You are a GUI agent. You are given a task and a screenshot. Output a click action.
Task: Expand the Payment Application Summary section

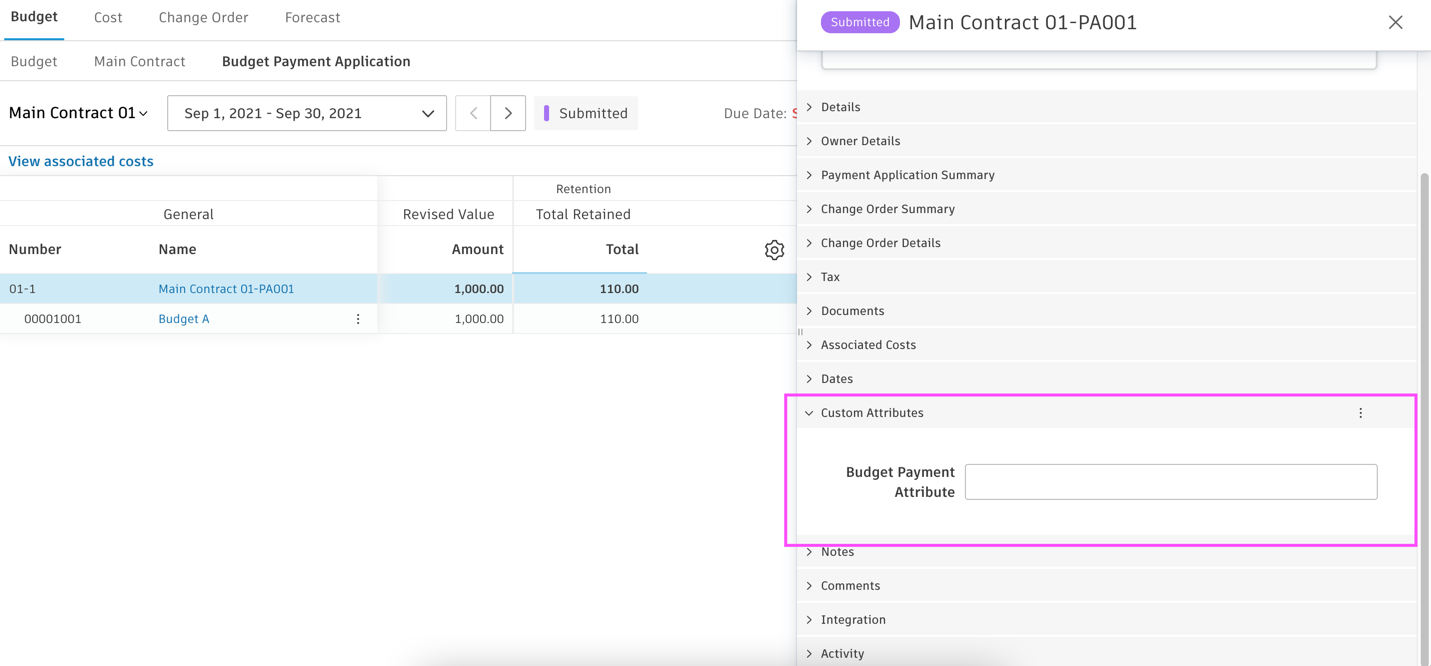click(907, 175)
